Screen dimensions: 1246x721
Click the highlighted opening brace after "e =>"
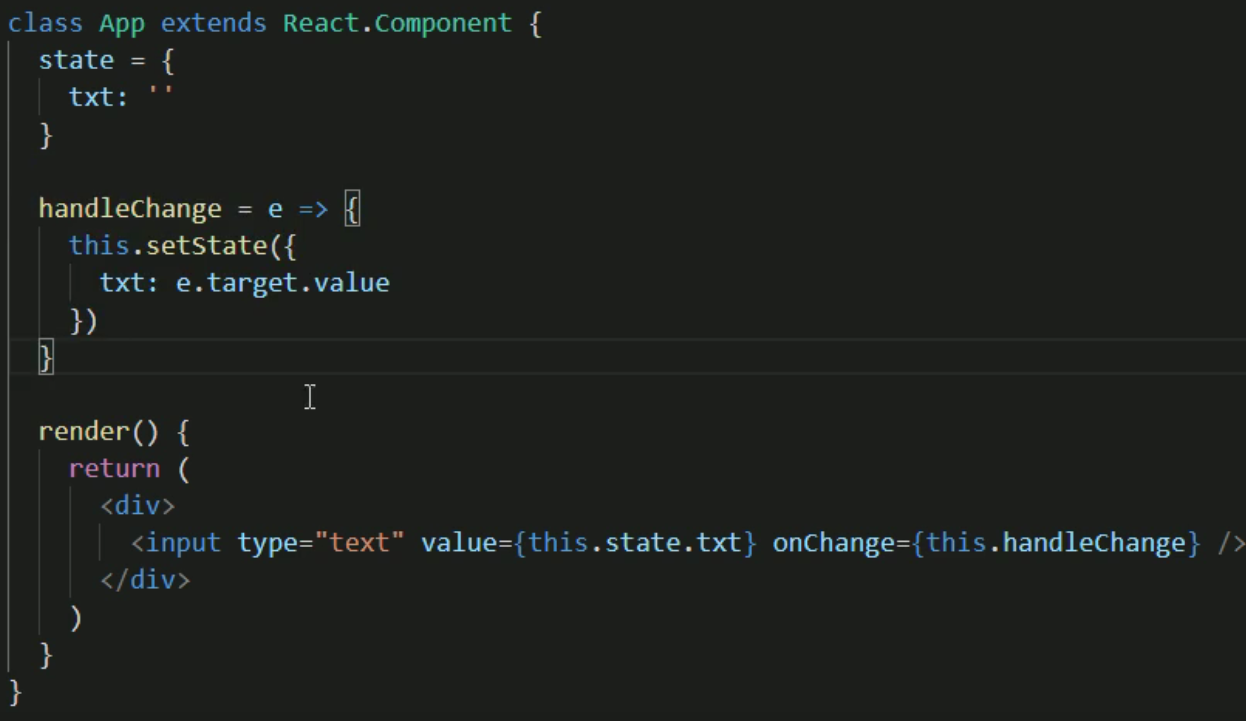point(352,209)
